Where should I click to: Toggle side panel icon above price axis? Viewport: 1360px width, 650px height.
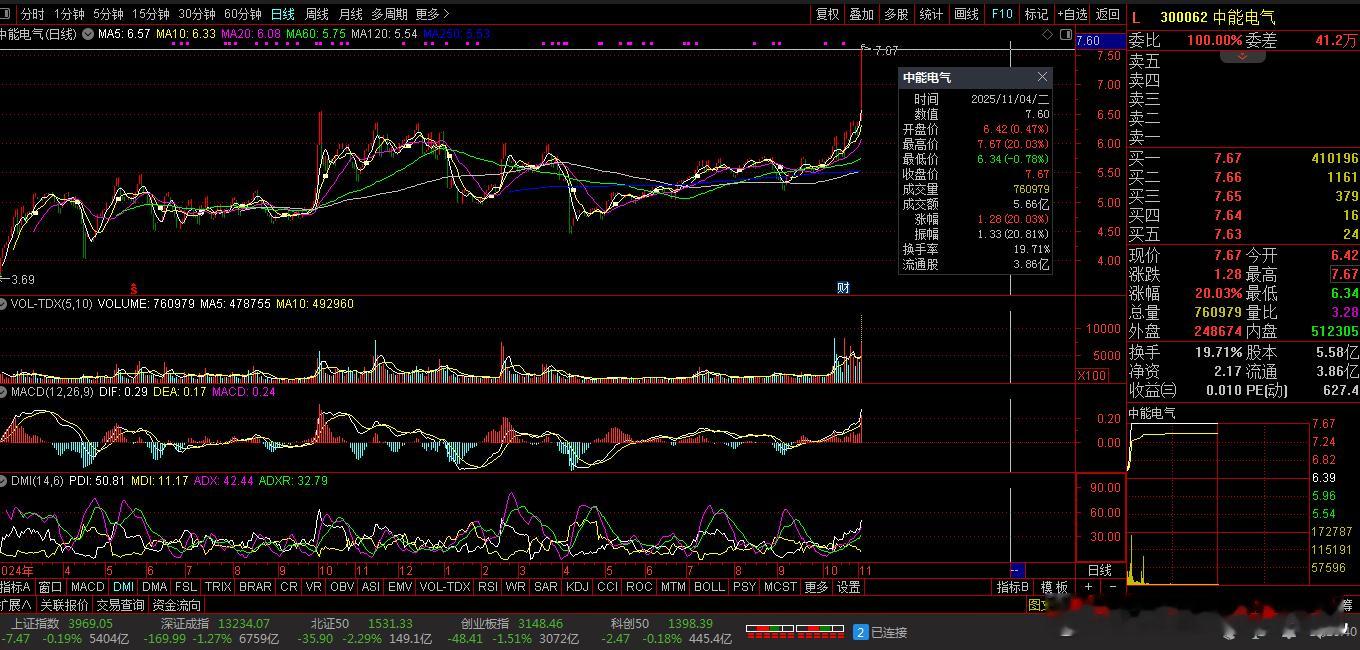pyautogui.click(x=1064, y=34)
